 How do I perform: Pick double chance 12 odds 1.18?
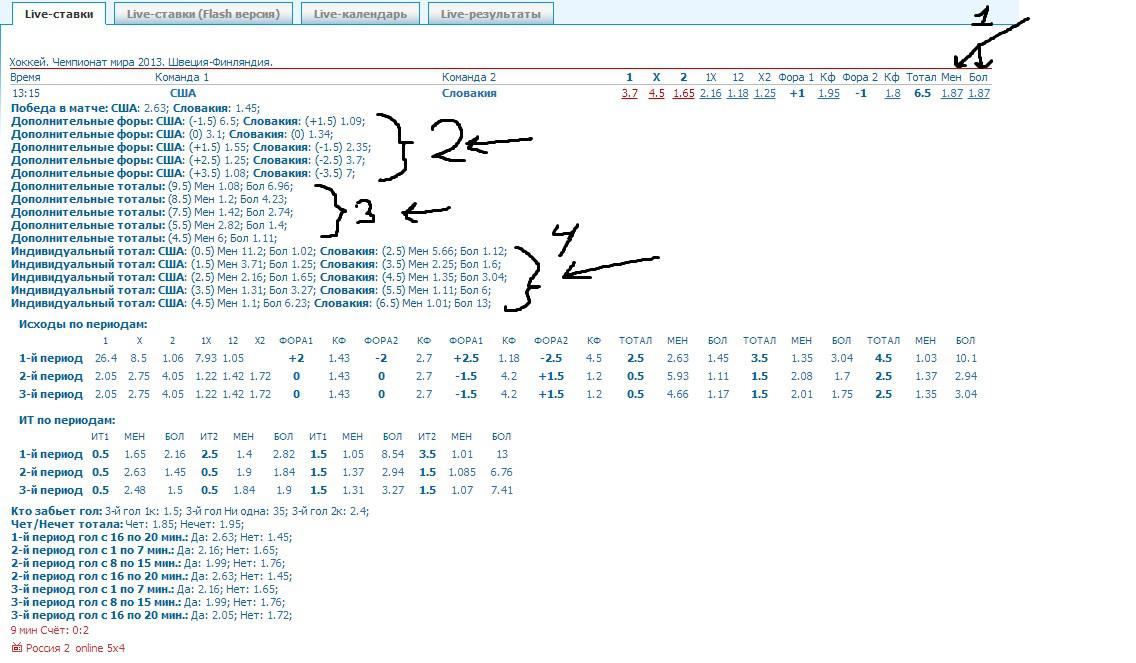[738, 93]
